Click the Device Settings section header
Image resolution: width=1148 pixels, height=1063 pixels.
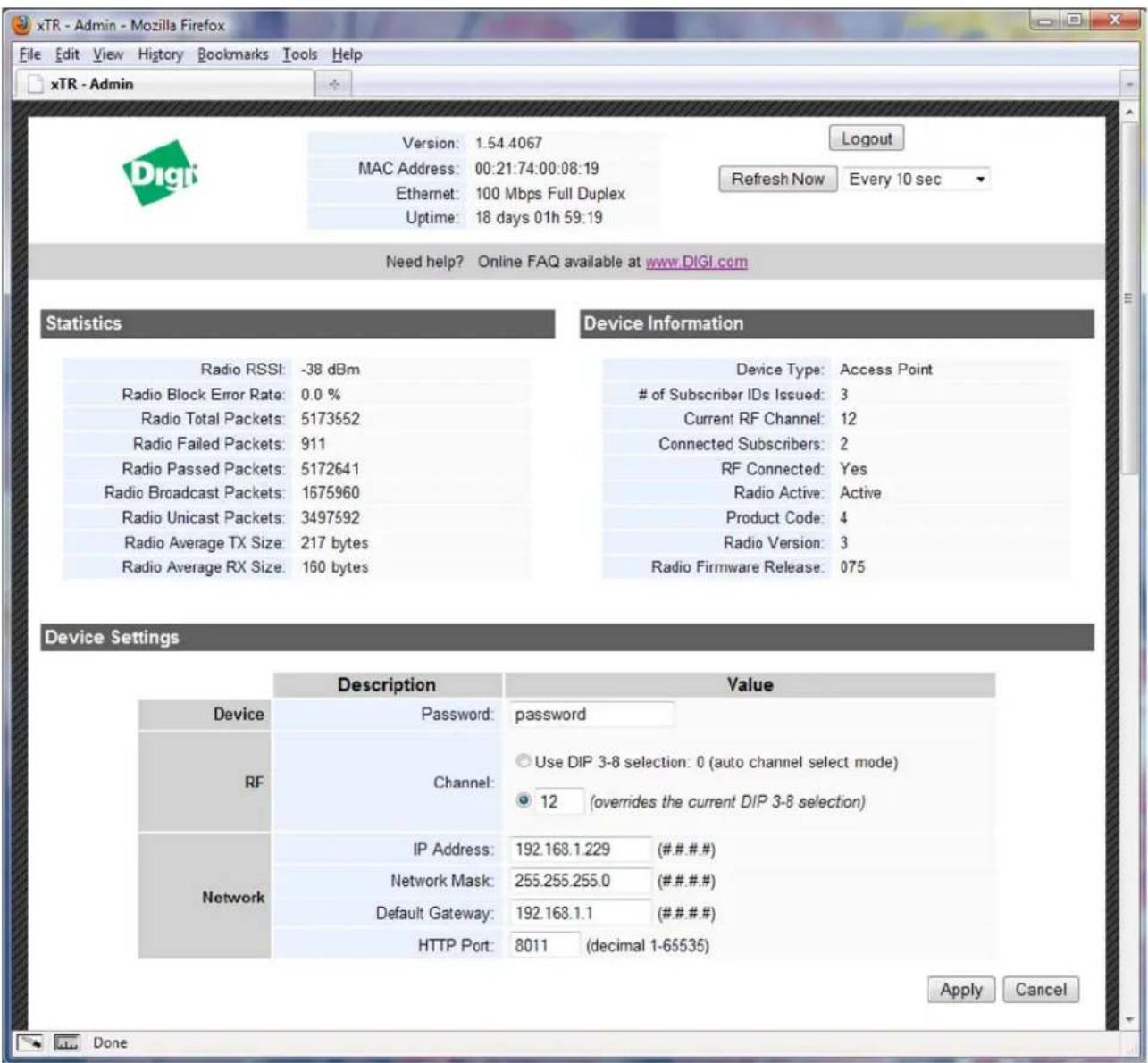pyautogui.click(x=567, y=638)
